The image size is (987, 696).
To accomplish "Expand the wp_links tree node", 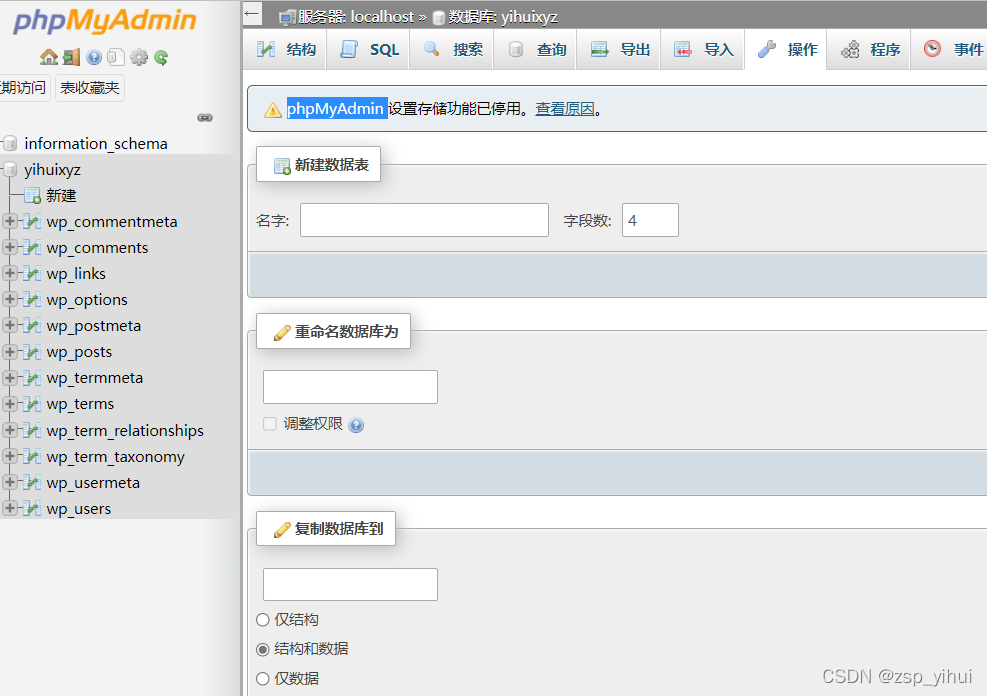I will coord(9,273).
